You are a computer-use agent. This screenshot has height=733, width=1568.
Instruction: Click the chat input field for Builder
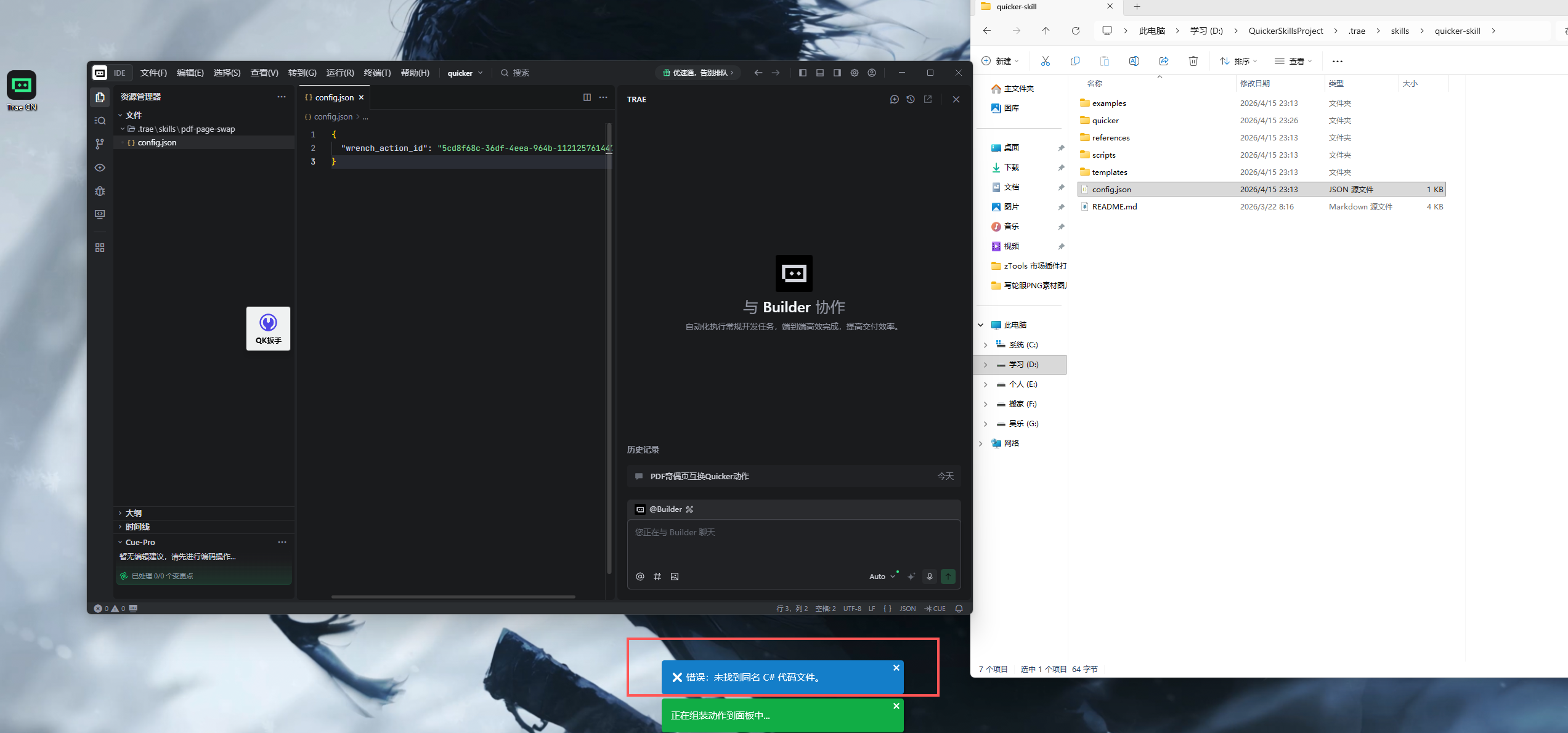794,542
